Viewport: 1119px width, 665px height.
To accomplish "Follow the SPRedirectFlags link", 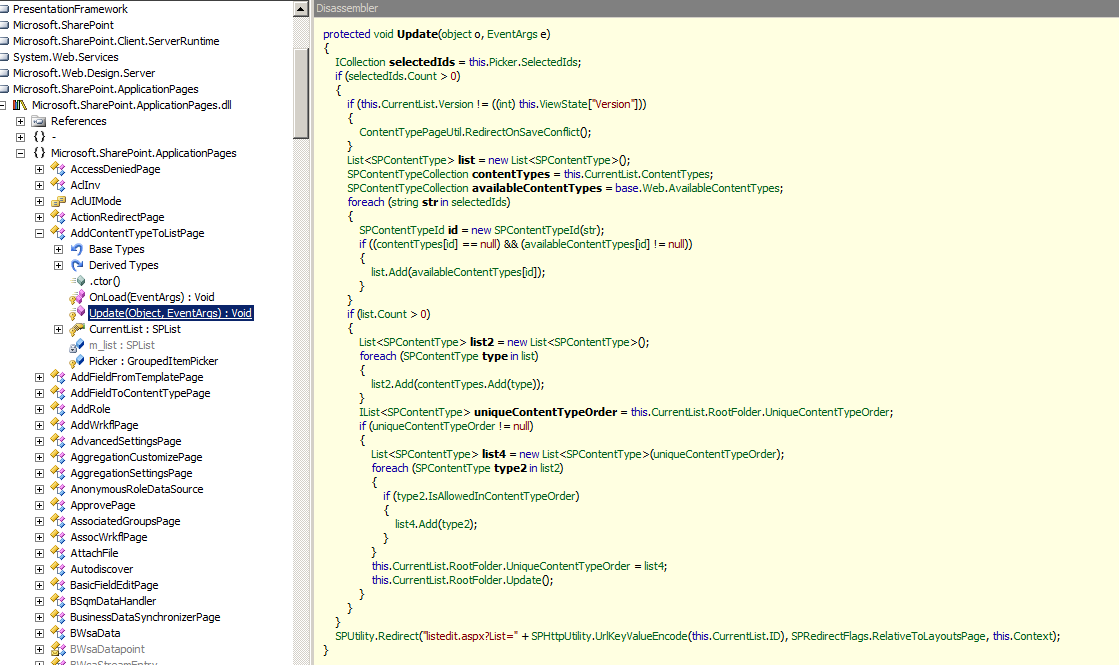I will [830, 636].
